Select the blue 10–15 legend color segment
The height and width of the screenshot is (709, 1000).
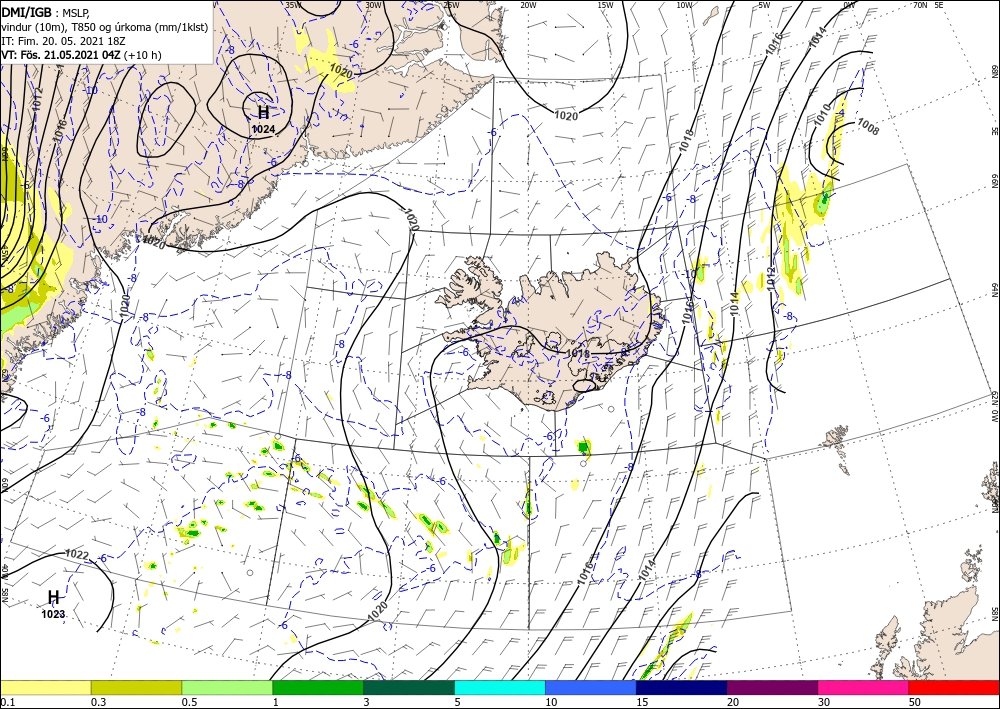pos(591,687)
